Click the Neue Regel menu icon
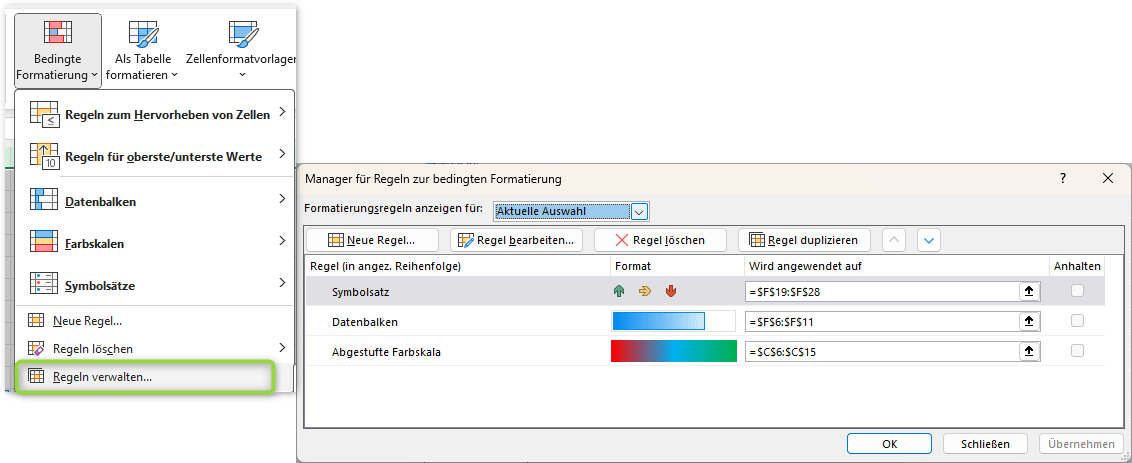Screen dimensions: 1132x463 (x=36, y=320)
